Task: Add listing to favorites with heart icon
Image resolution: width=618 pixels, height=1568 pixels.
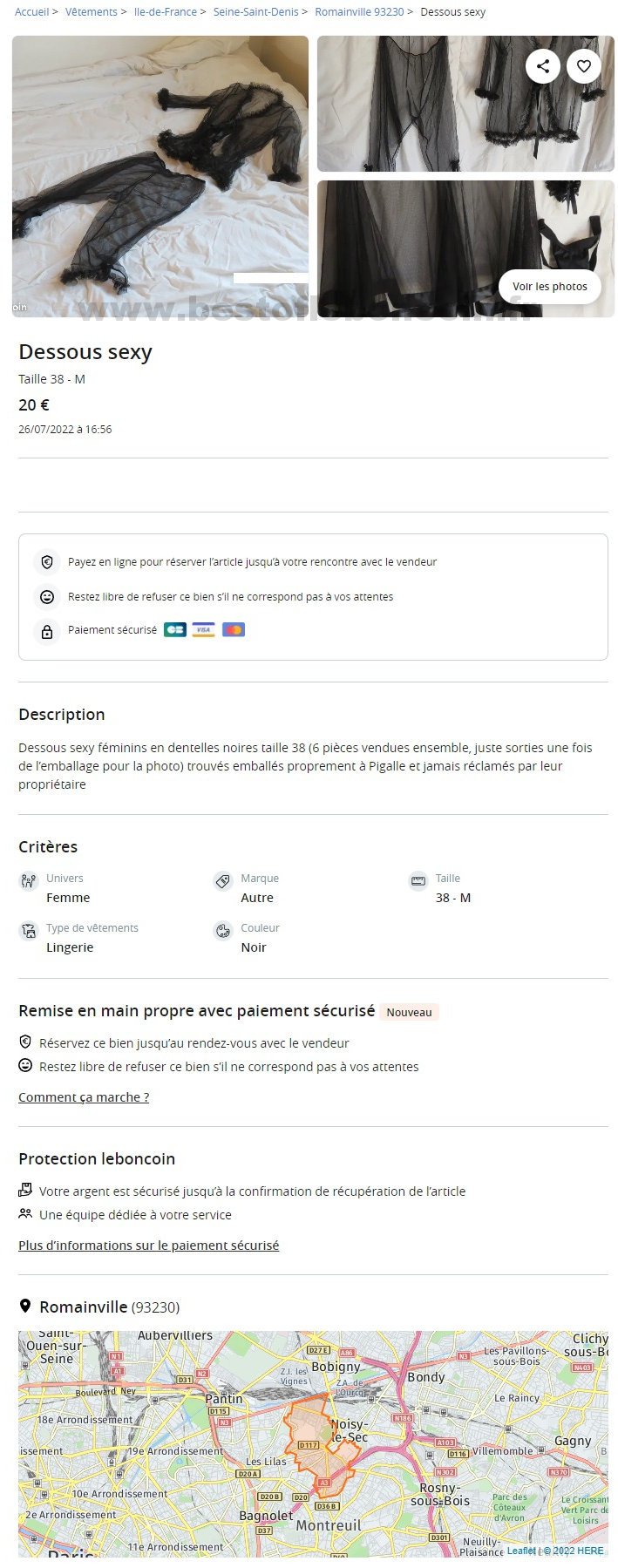Action: click(x=584, y=65)
